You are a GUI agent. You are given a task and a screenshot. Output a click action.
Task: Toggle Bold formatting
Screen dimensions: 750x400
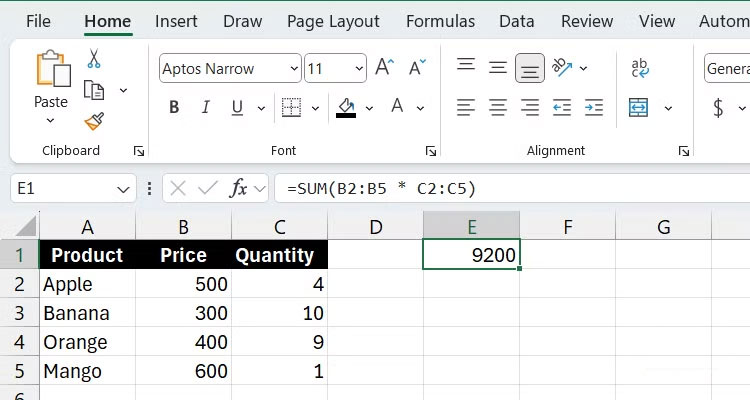[174, 107]
